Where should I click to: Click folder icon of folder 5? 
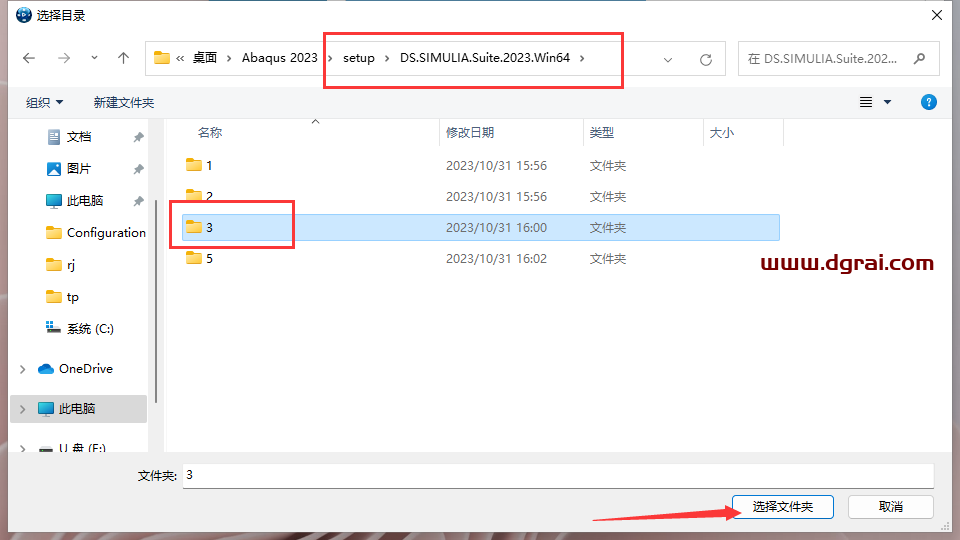(x=193, y=258)
